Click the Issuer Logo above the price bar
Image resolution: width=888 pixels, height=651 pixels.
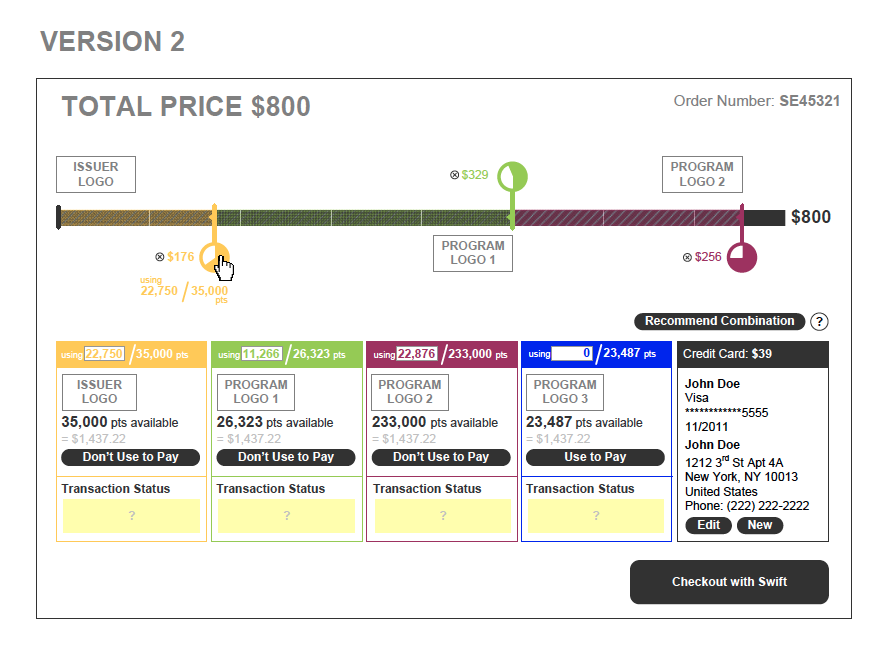(96, 174)
